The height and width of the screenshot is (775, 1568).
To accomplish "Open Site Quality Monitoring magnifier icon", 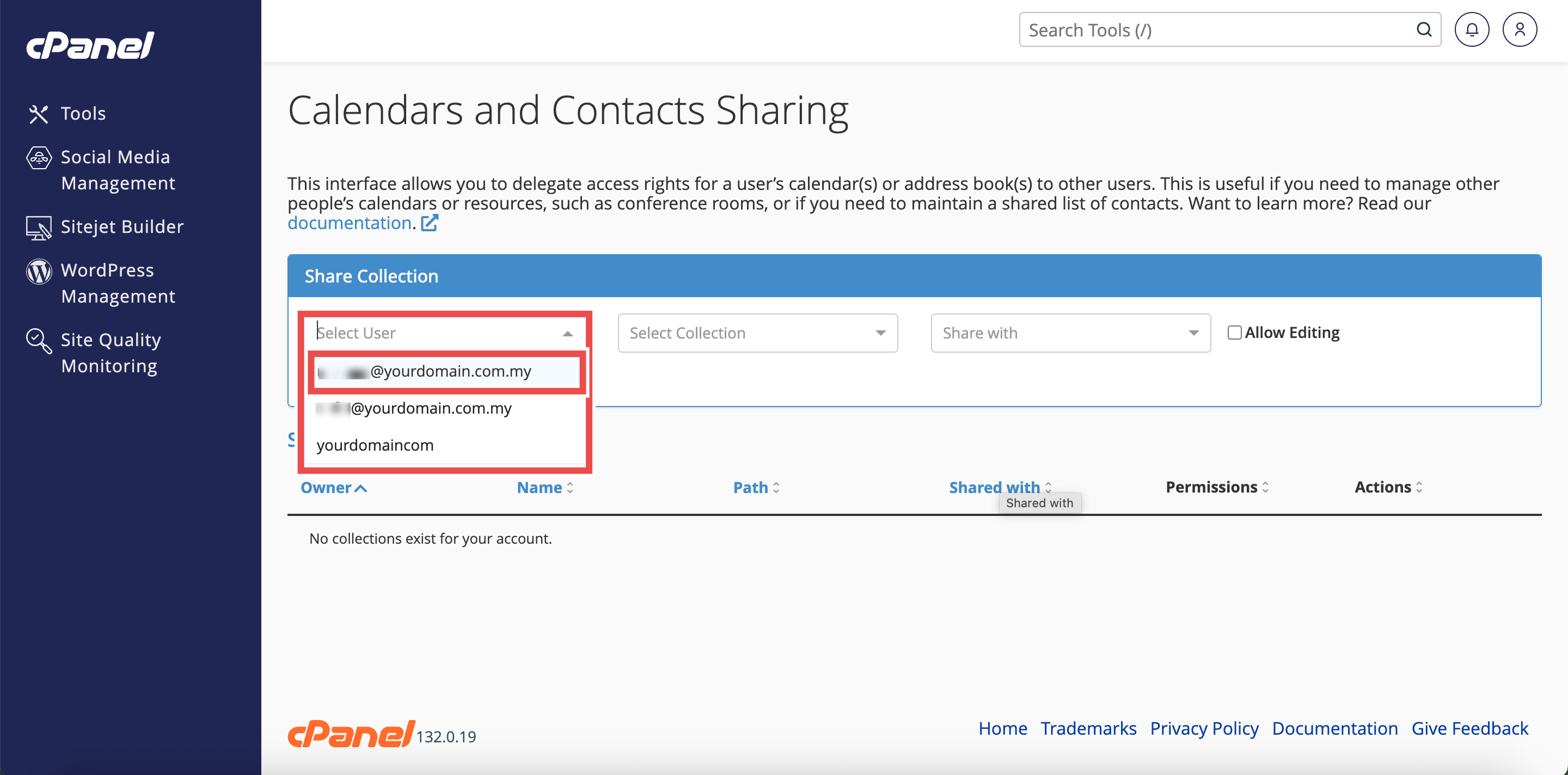I will click(x=38, y=341).
